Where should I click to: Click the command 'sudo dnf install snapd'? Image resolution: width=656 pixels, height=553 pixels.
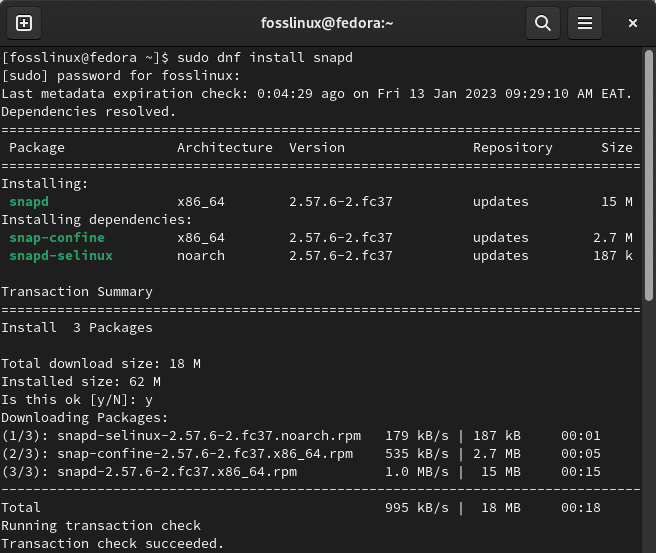(265, 57)
